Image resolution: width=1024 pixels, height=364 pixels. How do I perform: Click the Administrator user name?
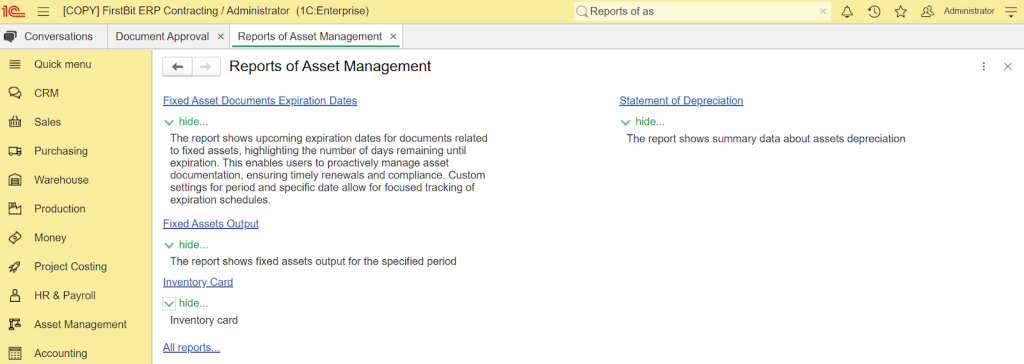969,11
